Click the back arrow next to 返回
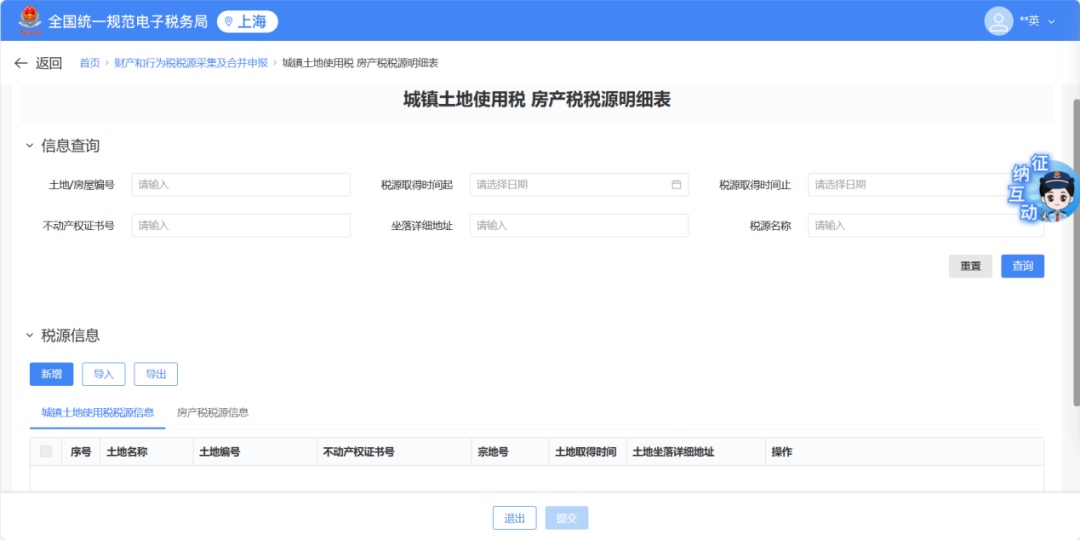This screenshot has height=540, width=1080. [21, 63]
